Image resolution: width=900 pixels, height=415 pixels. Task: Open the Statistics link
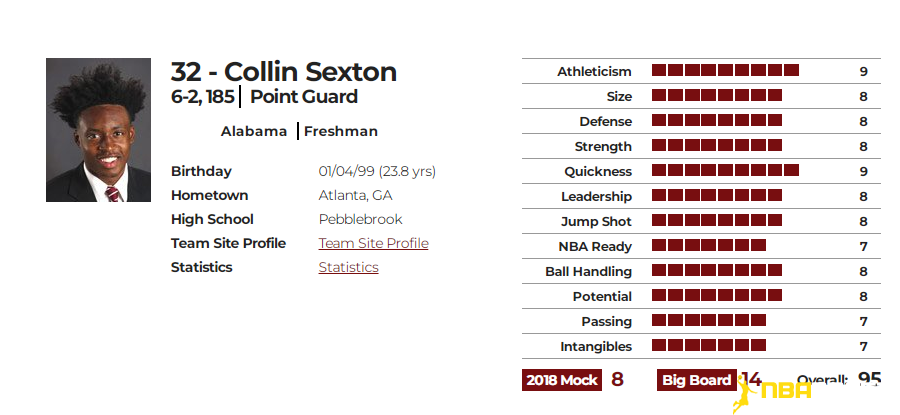348,267
